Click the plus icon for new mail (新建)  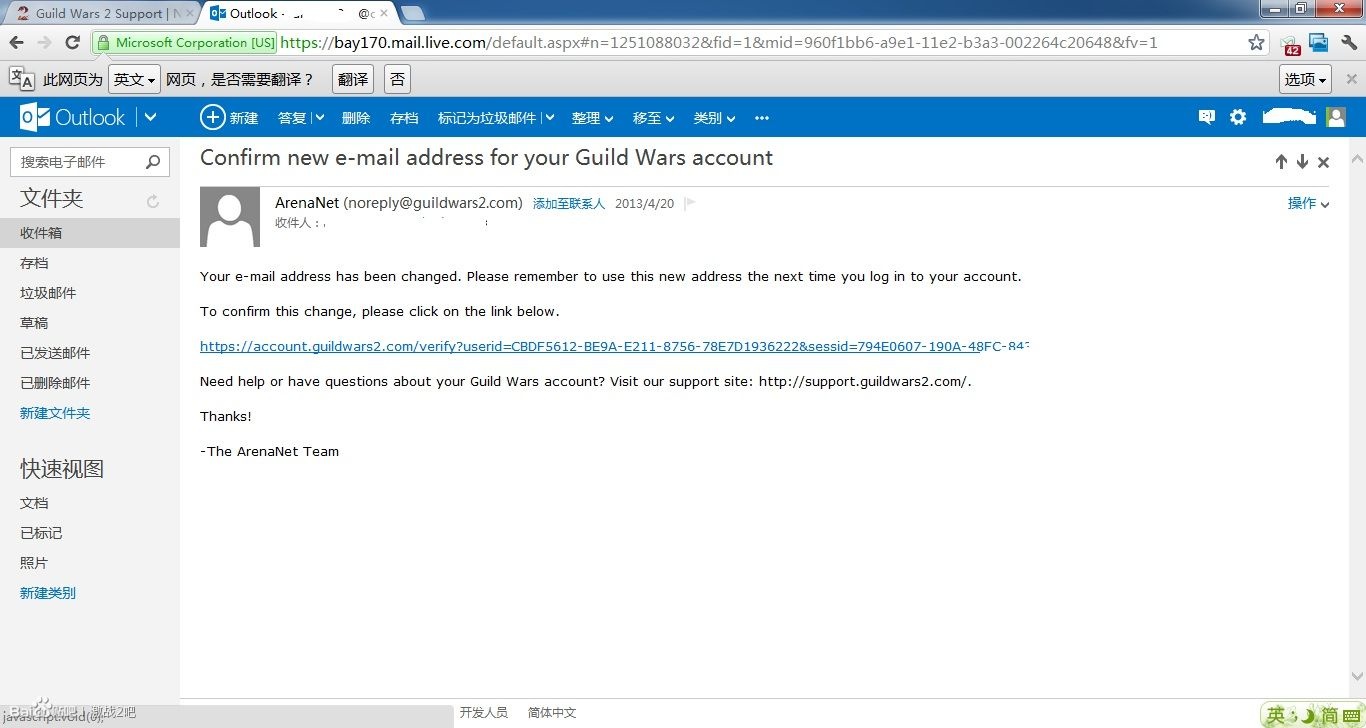click(x=213, y=117)
